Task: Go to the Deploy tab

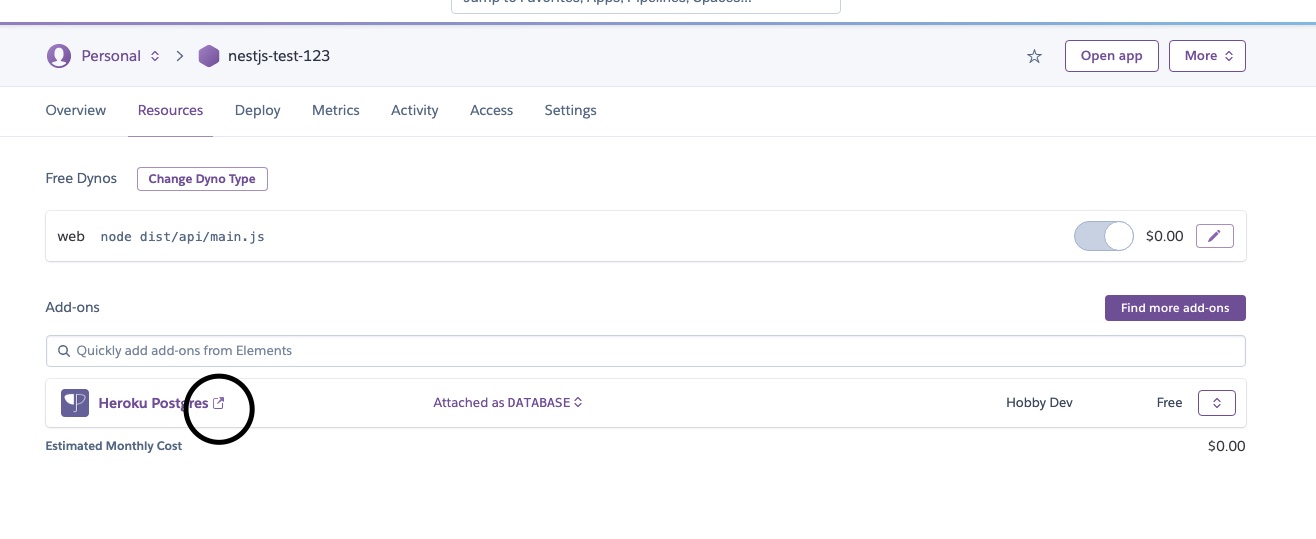Action: (x=257, y=110)
